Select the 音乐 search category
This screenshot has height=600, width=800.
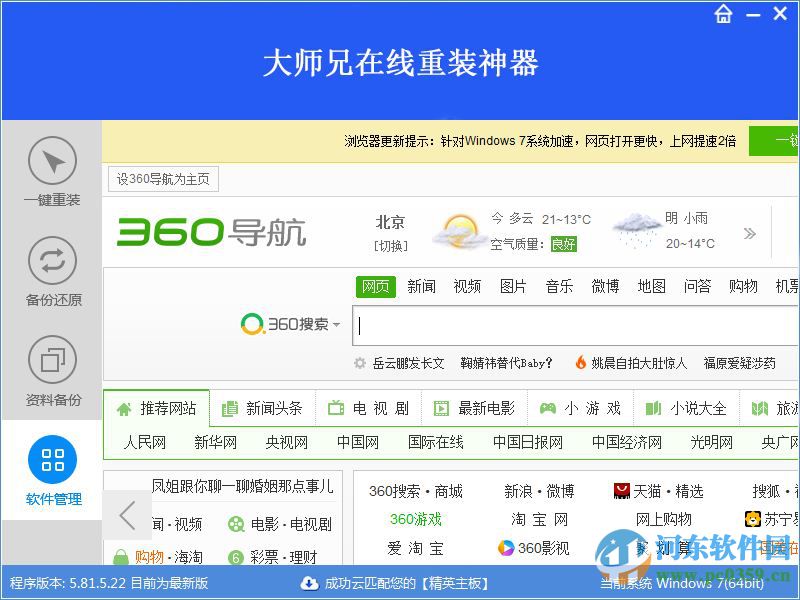559,286
